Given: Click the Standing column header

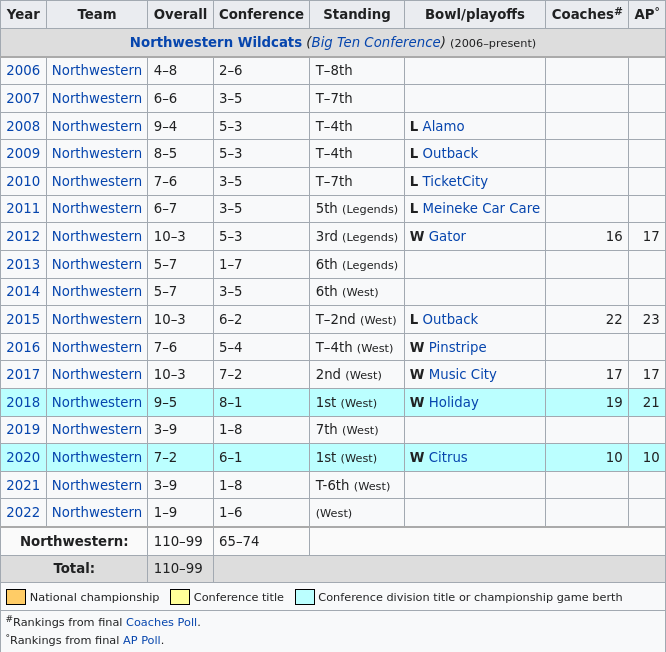Looking at the screenshot, I should pos(356,14).
